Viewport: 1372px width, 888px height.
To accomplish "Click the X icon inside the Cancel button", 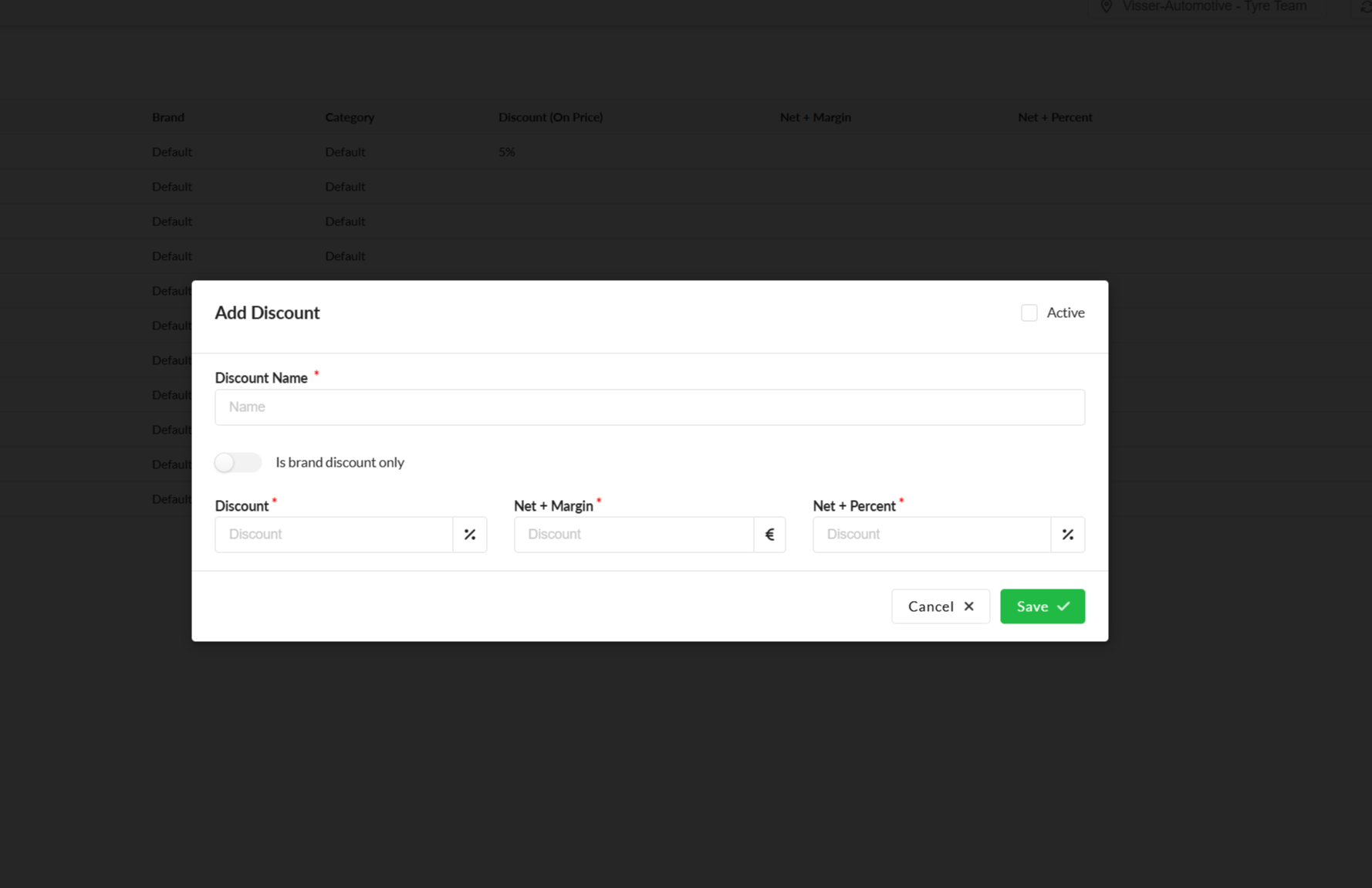I will [969, 606].
